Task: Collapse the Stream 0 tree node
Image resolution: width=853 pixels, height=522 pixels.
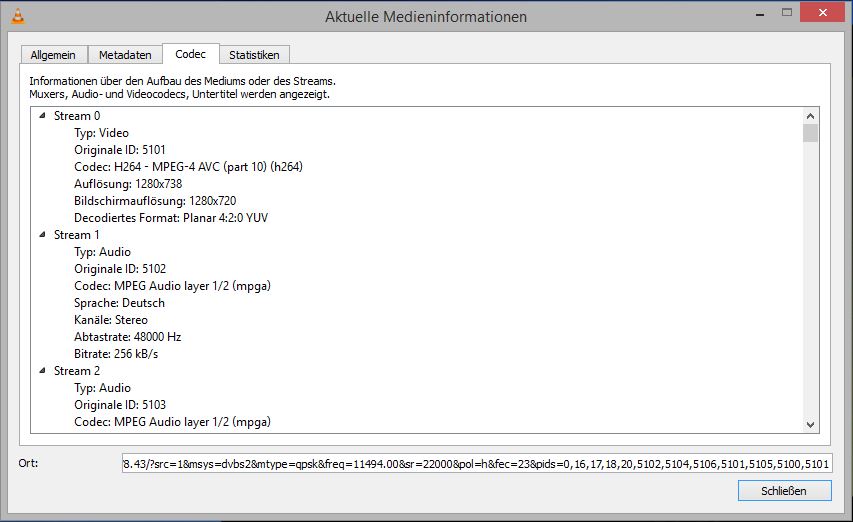Action: [x=42, y=116]
